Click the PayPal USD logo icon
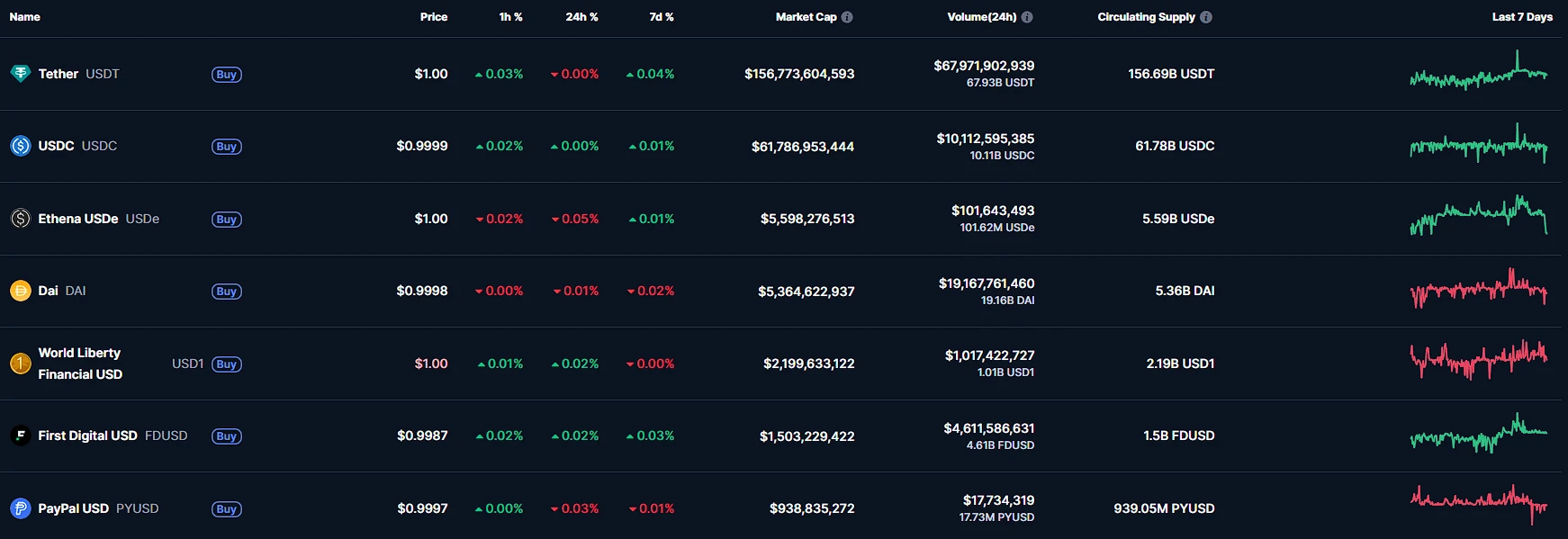This screenshot has width=1568, height=539. [20, 508]
